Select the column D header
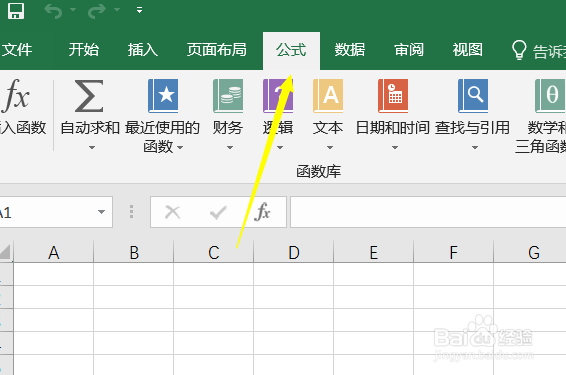The image size is (566, 375). click(x=294, y=252)
